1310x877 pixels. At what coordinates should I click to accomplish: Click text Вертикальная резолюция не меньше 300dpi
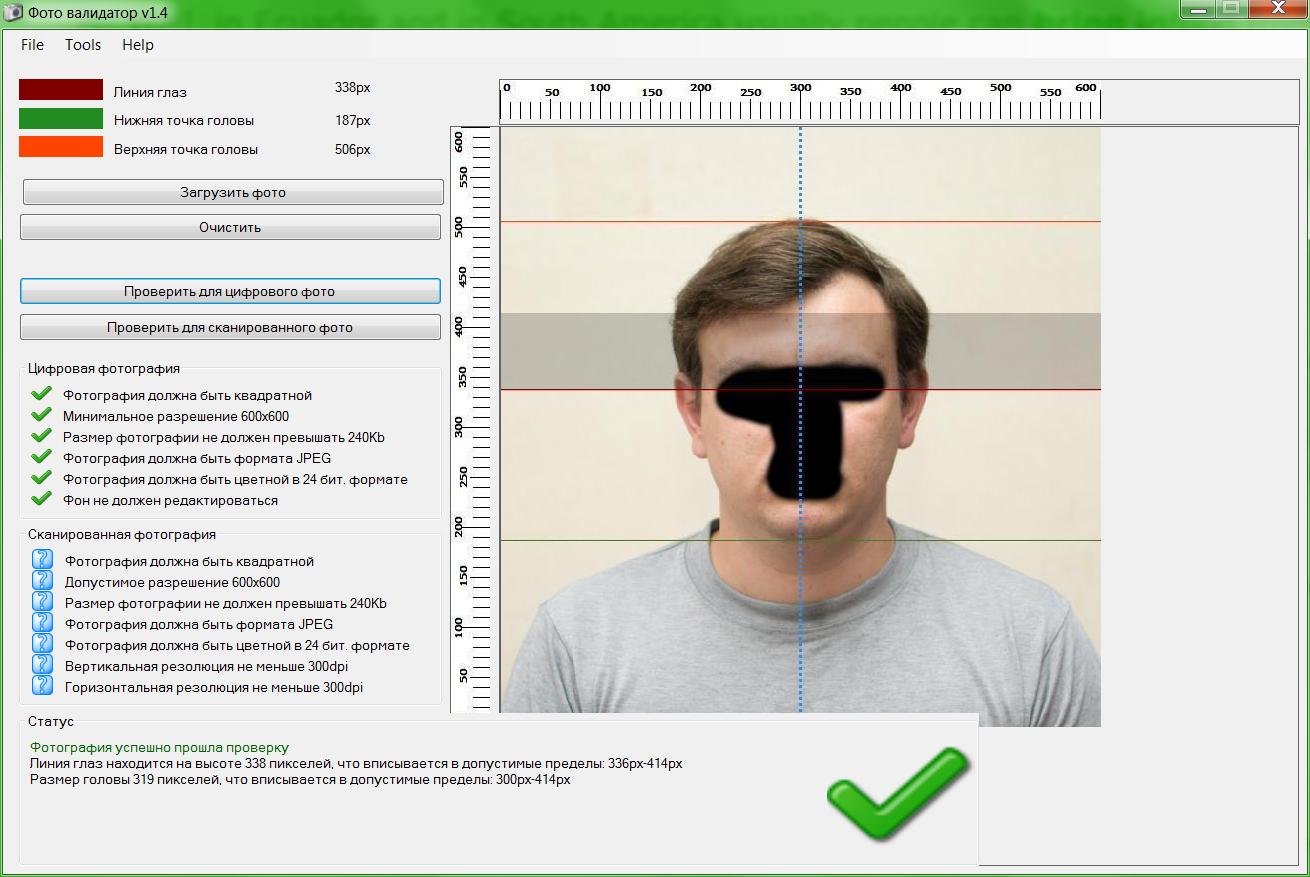tap(206, 666)
